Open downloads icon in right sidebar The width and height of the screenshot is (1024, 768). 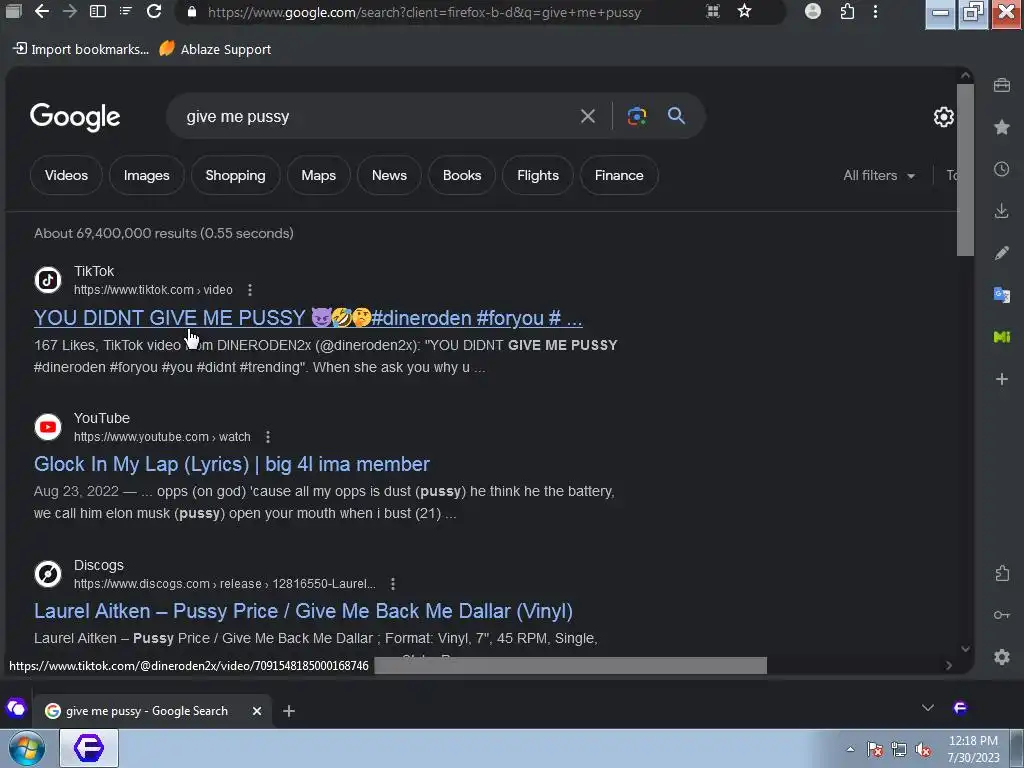[1002, 210]
